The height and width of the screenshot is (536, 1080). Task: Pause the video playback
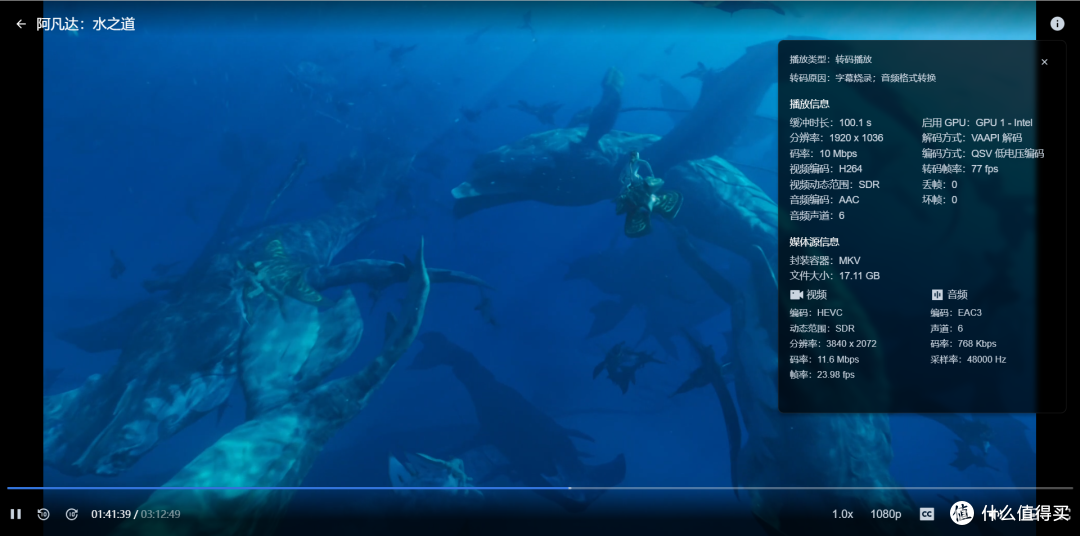tap(16, 514)
